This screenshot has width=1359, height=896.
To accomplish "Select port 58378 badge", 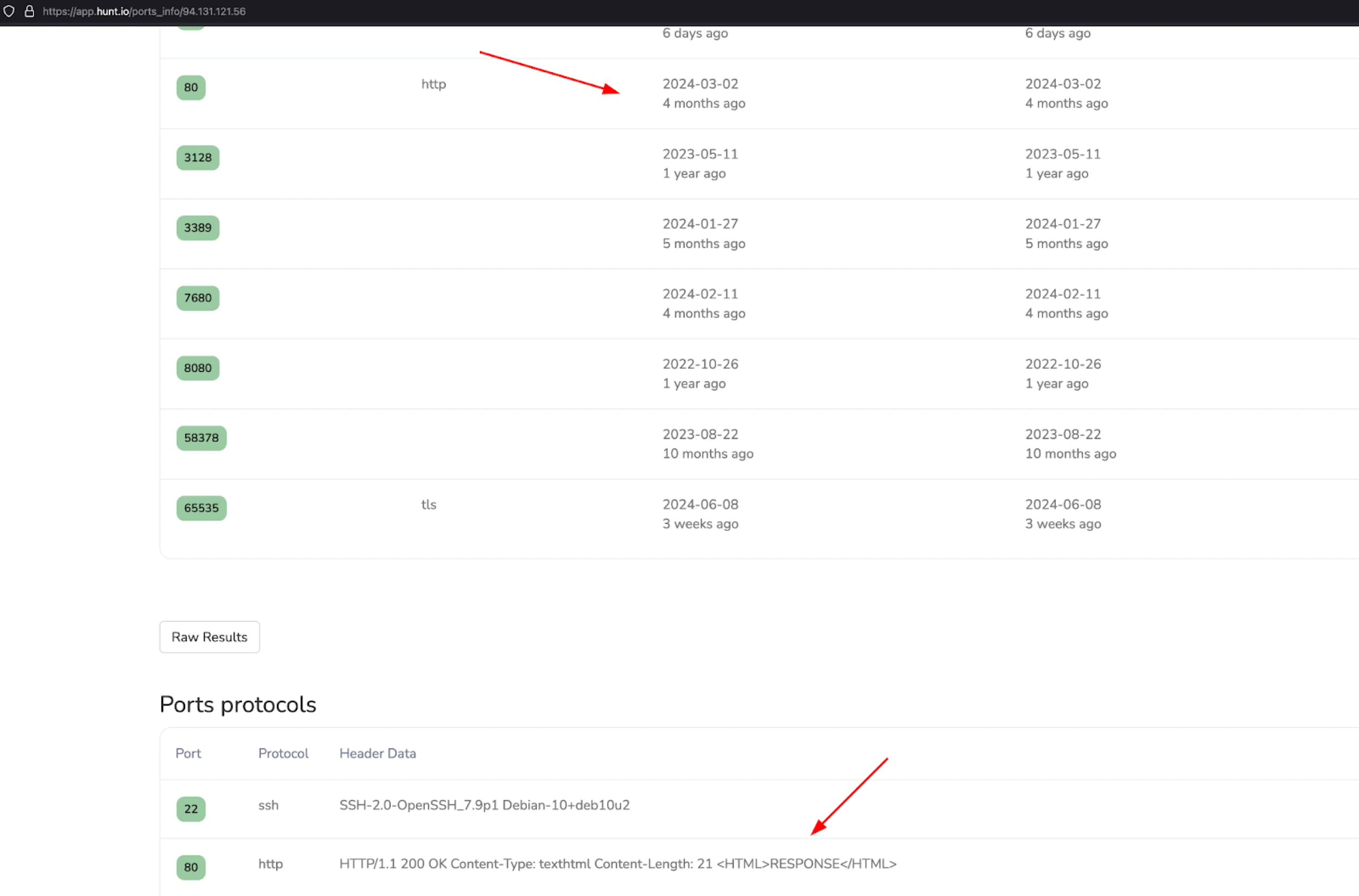I will click(x=201, y=438).
